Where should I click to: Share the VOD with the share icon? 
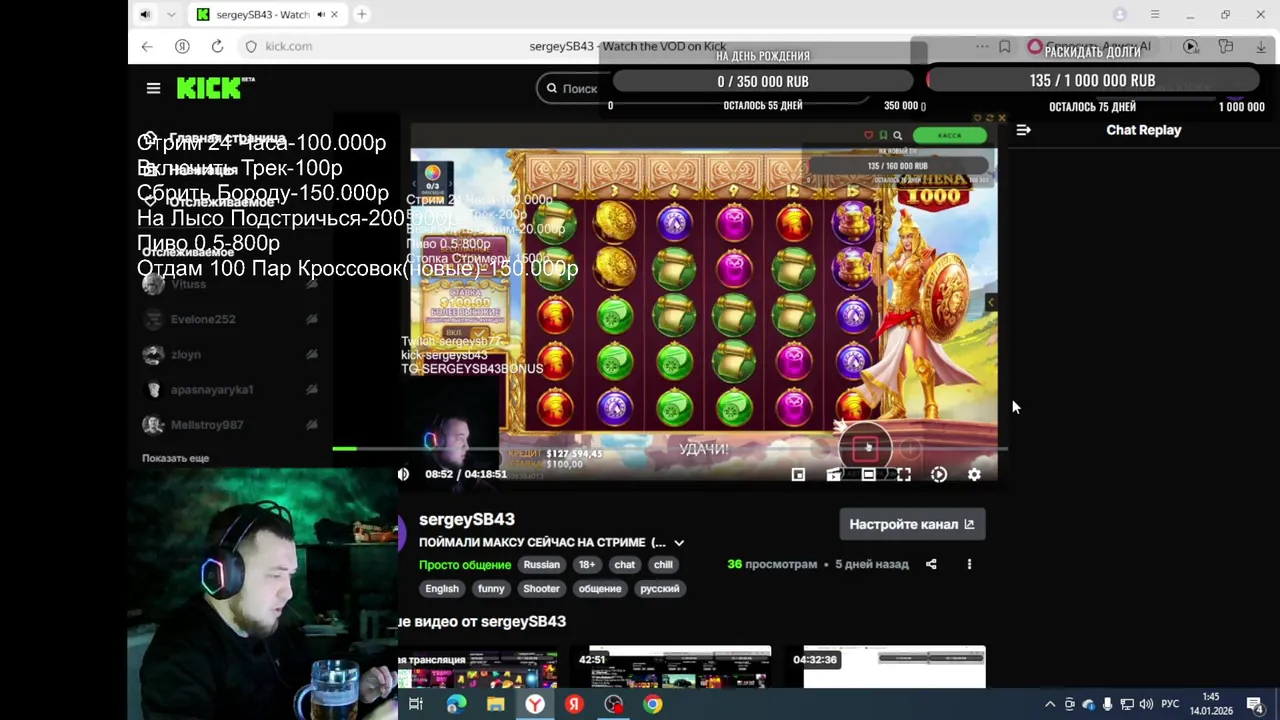click(x=931, y=564)
